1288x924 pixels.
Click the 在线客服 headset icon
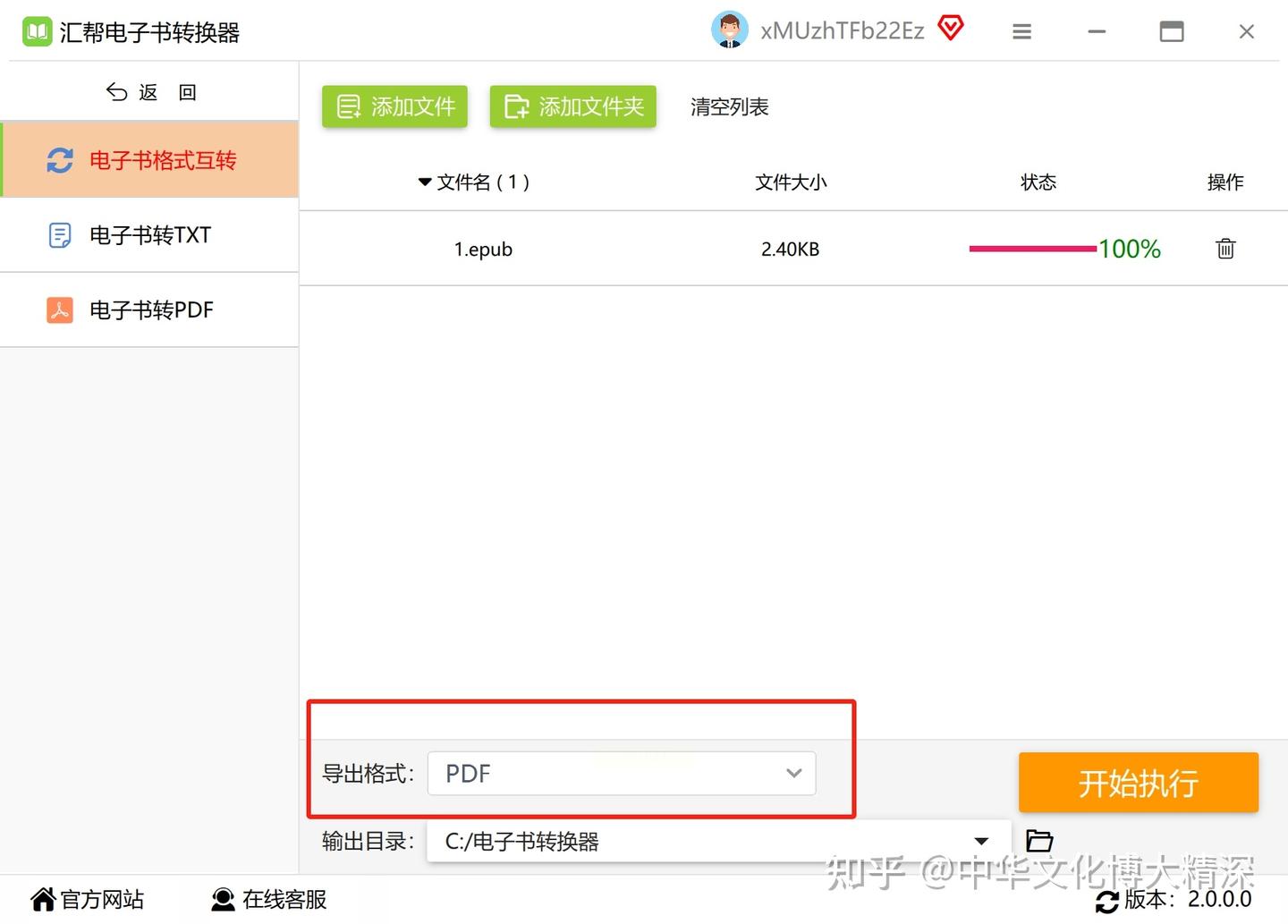[x=223, y=899]
